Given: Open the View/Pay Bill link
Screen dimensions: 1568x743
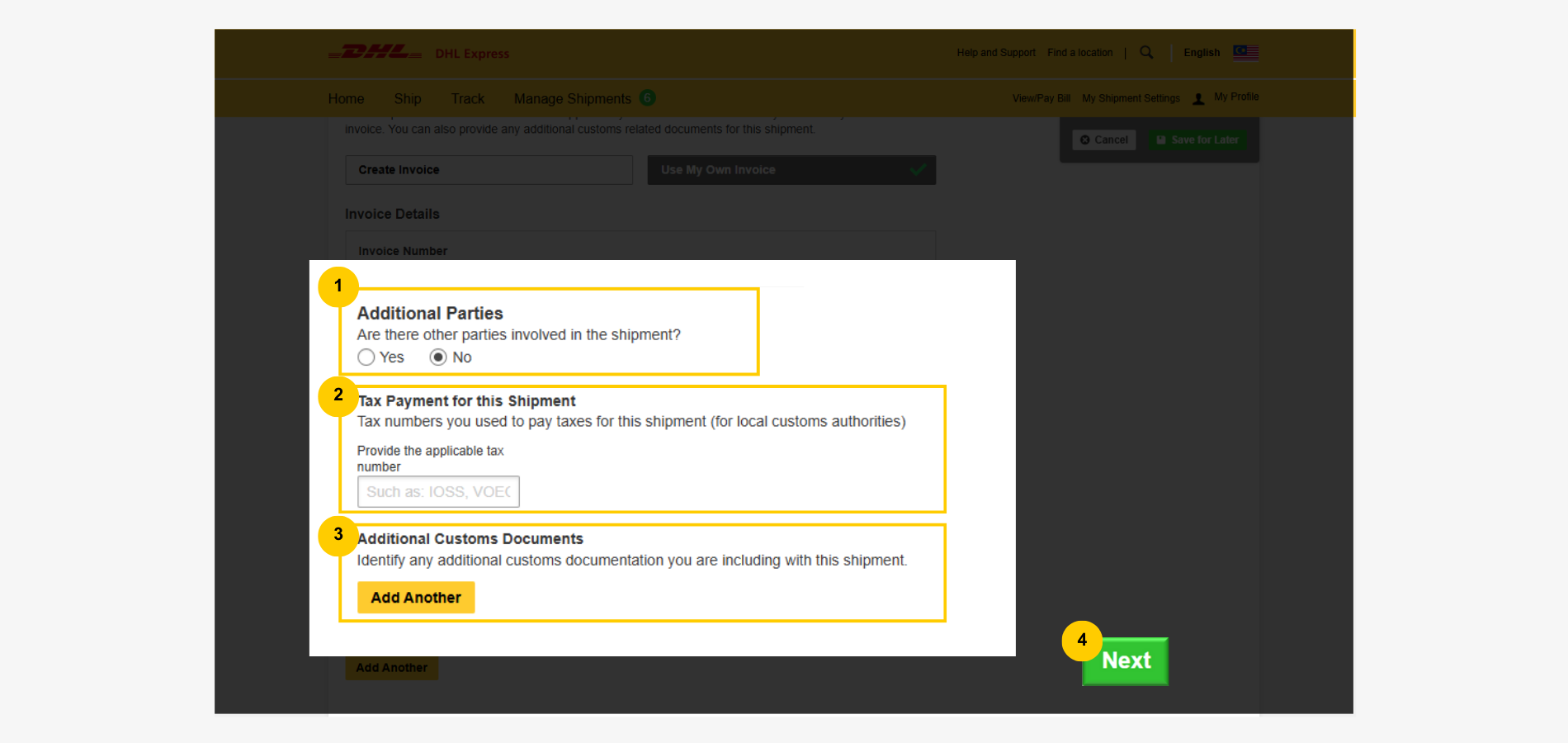Looking at the screenshot, I should click(1041, 98).
